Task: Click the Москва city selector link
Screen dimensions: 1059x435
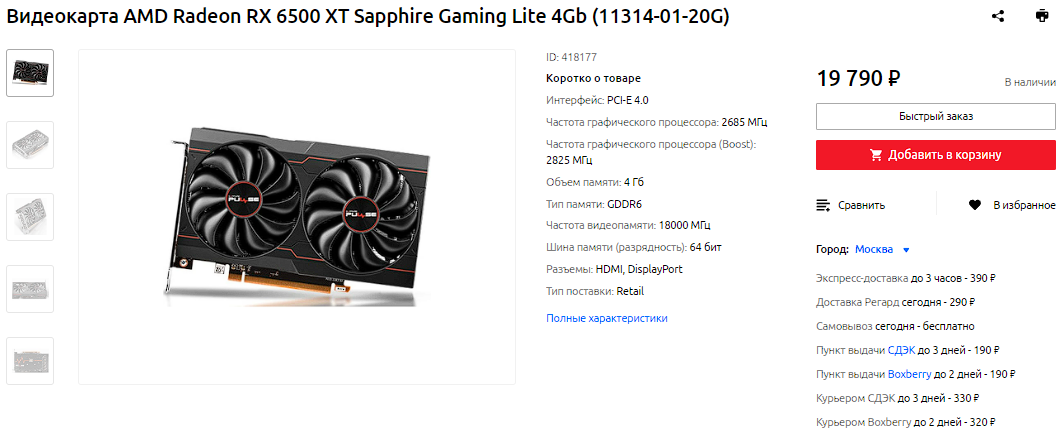Action: [874, 249]
